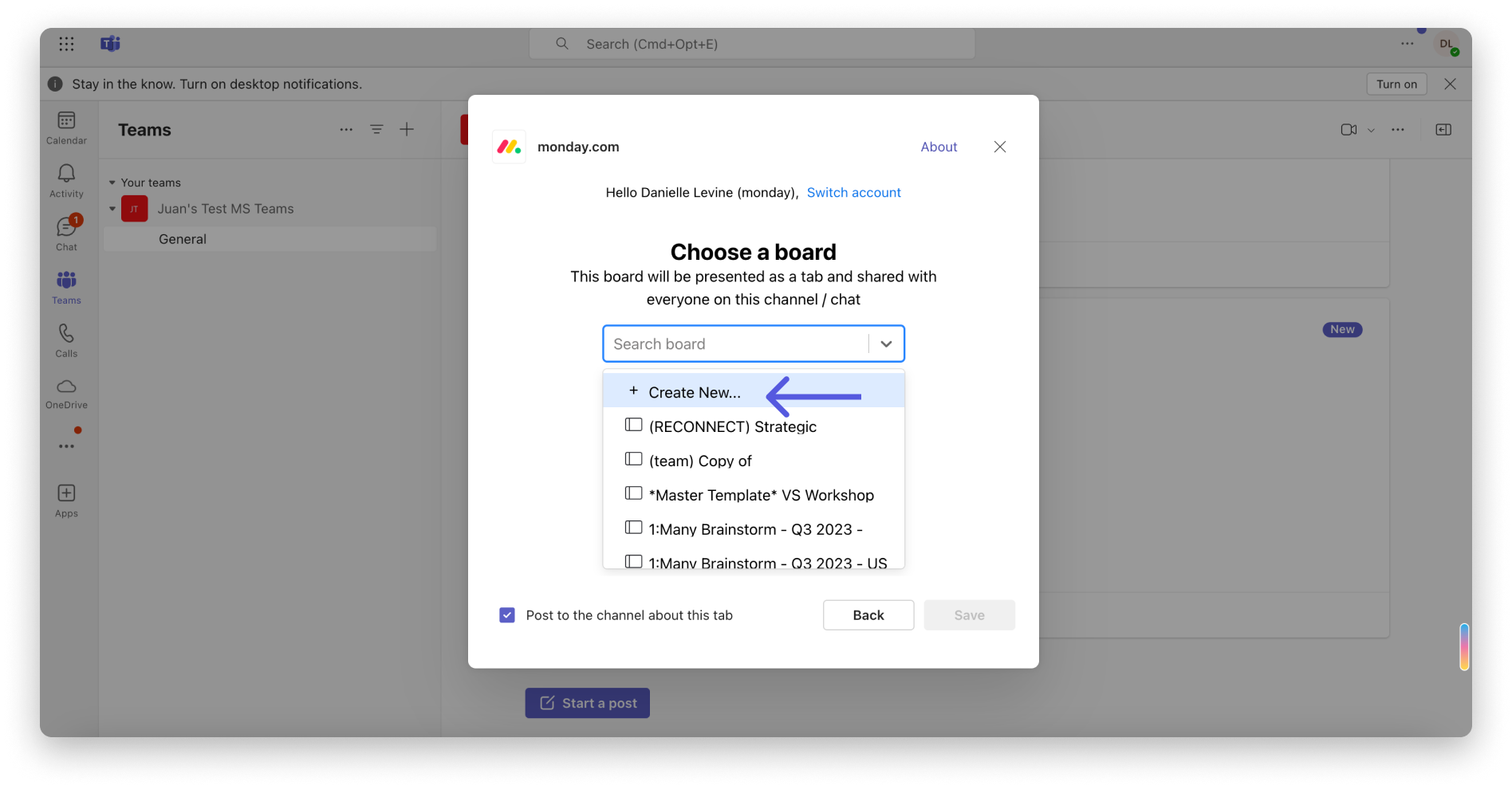Open the Search board dropdown arrow
The height and width of the screenshot is (789, 1512).
point(886,344)
